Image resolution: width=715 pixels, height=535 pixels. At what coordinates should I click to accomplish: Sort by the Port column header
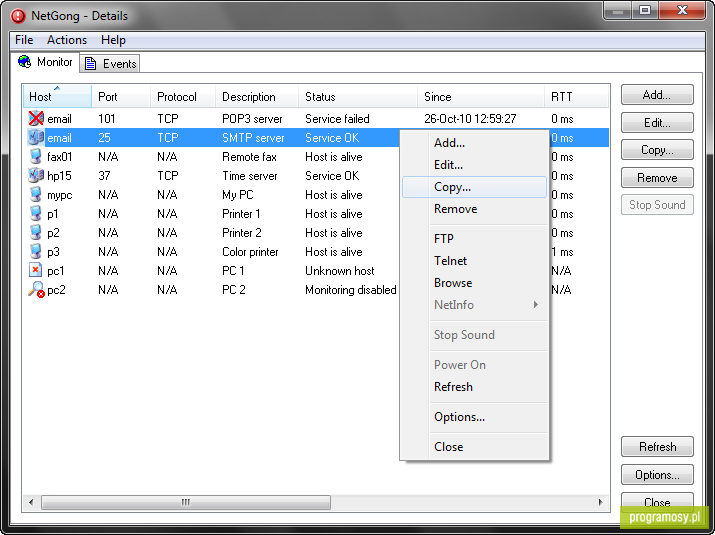(121, 97)
